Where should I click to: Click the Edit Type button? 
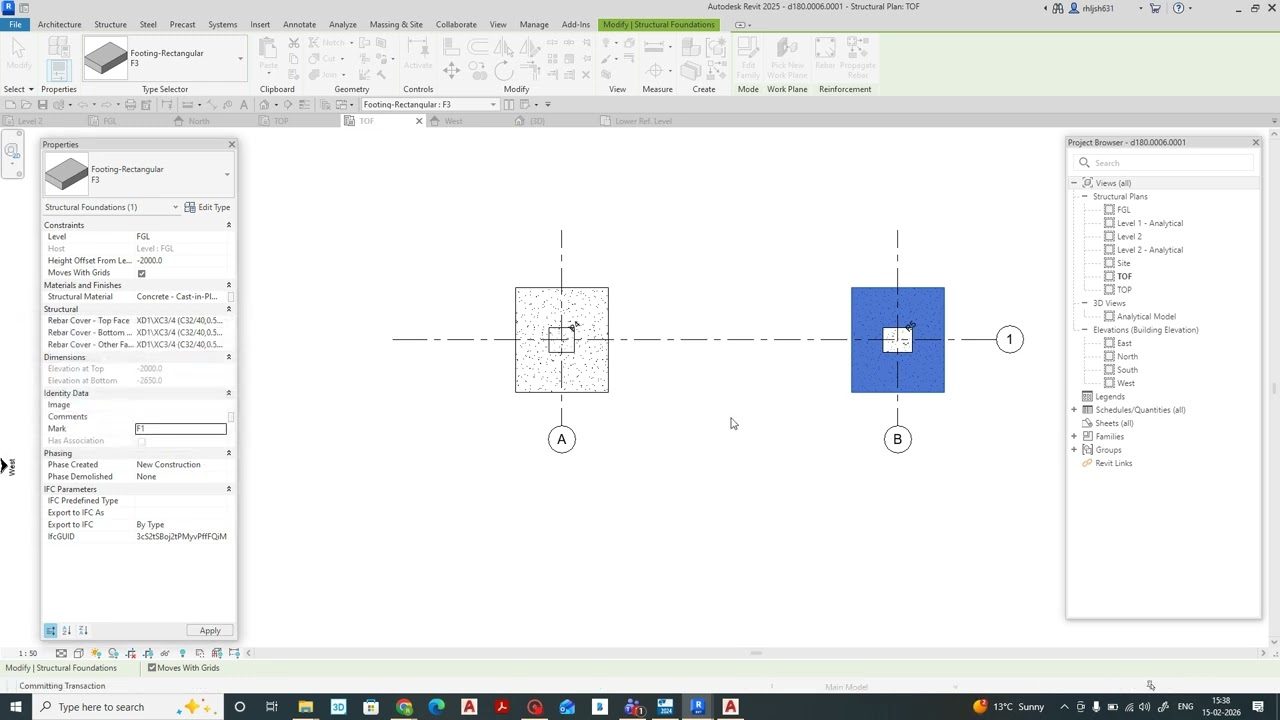(x=207, y=207)
